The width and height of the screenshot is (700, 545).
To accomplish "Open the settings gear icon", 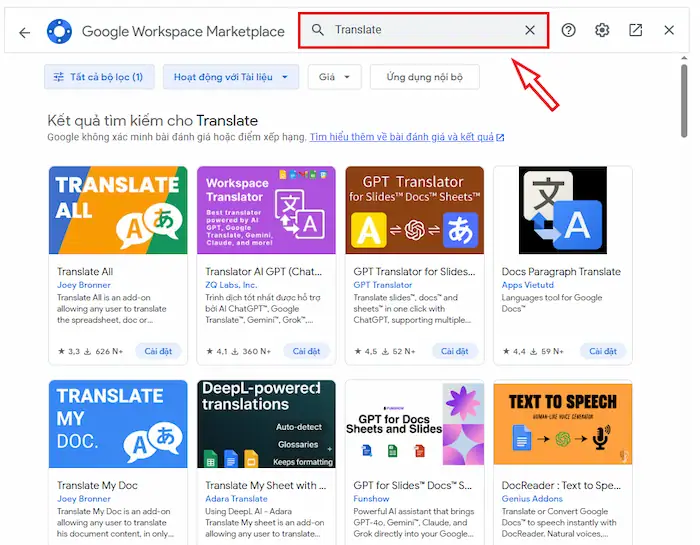I will click(602, 30).
